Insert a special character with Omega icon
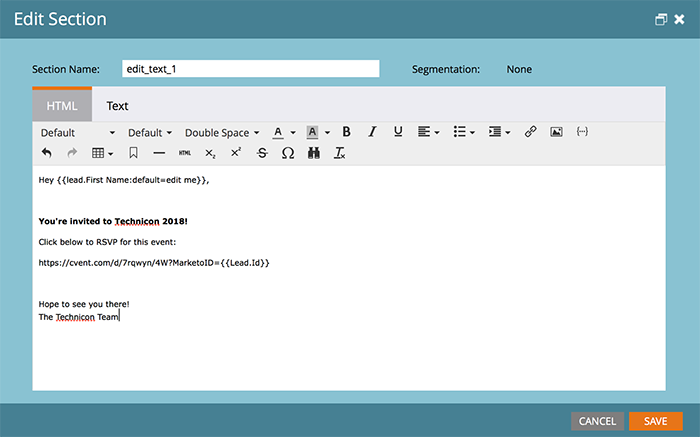The width and height of the screenshot is (700, 437). tap(288, 153)
